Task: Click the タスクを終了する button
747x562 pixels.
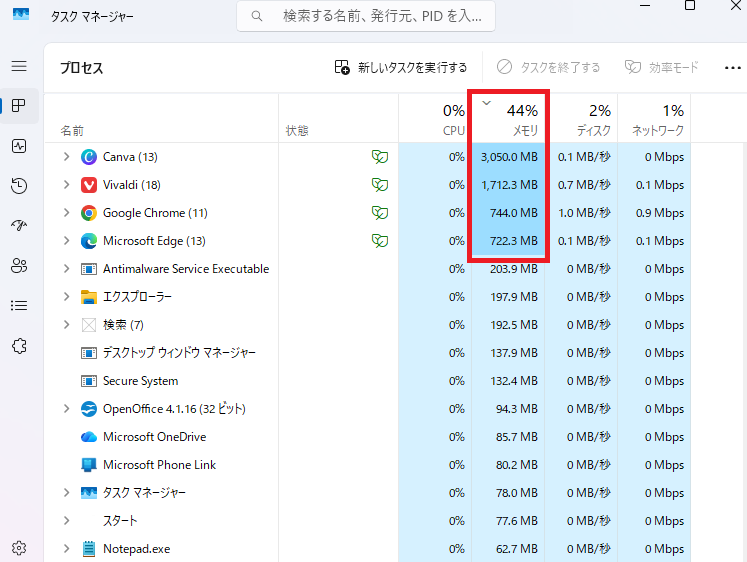Action: pyautogui.click(x=549, y=67)
